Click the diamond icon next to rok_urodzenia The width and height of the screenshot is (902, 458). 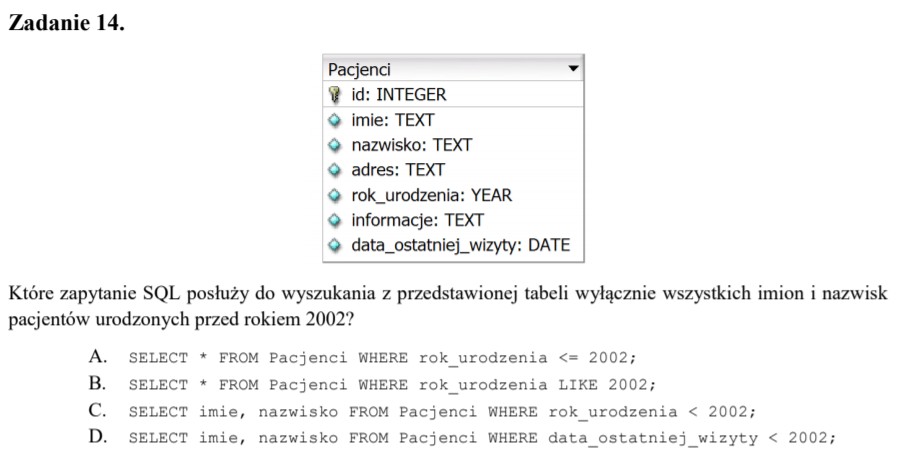click(335, 195)
